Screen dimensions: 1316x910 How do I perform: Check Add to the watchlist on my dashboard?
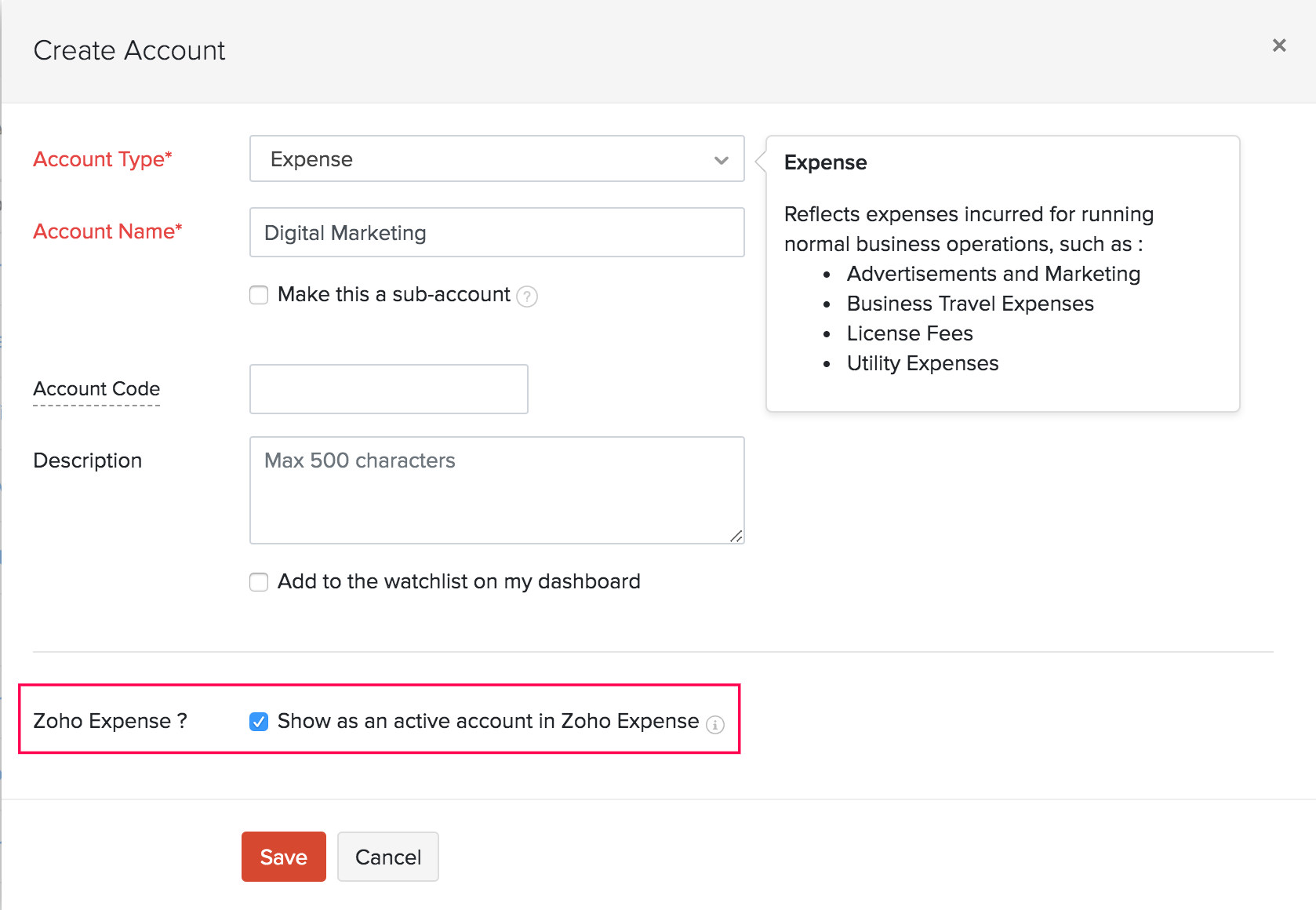click(x=258, y=581)
